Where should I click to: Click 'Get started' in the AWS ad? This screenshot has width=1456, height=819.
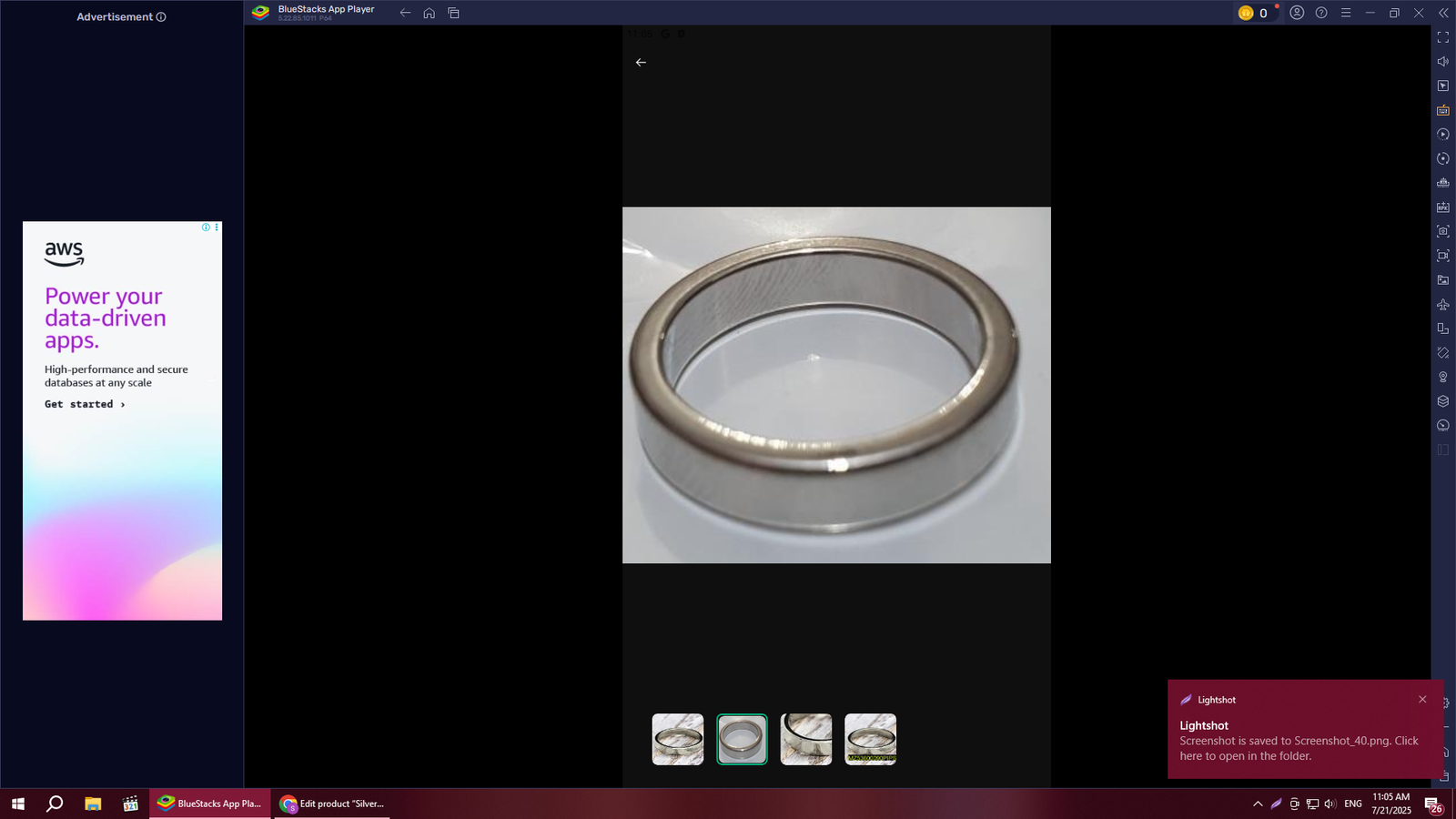click(85, 404)
